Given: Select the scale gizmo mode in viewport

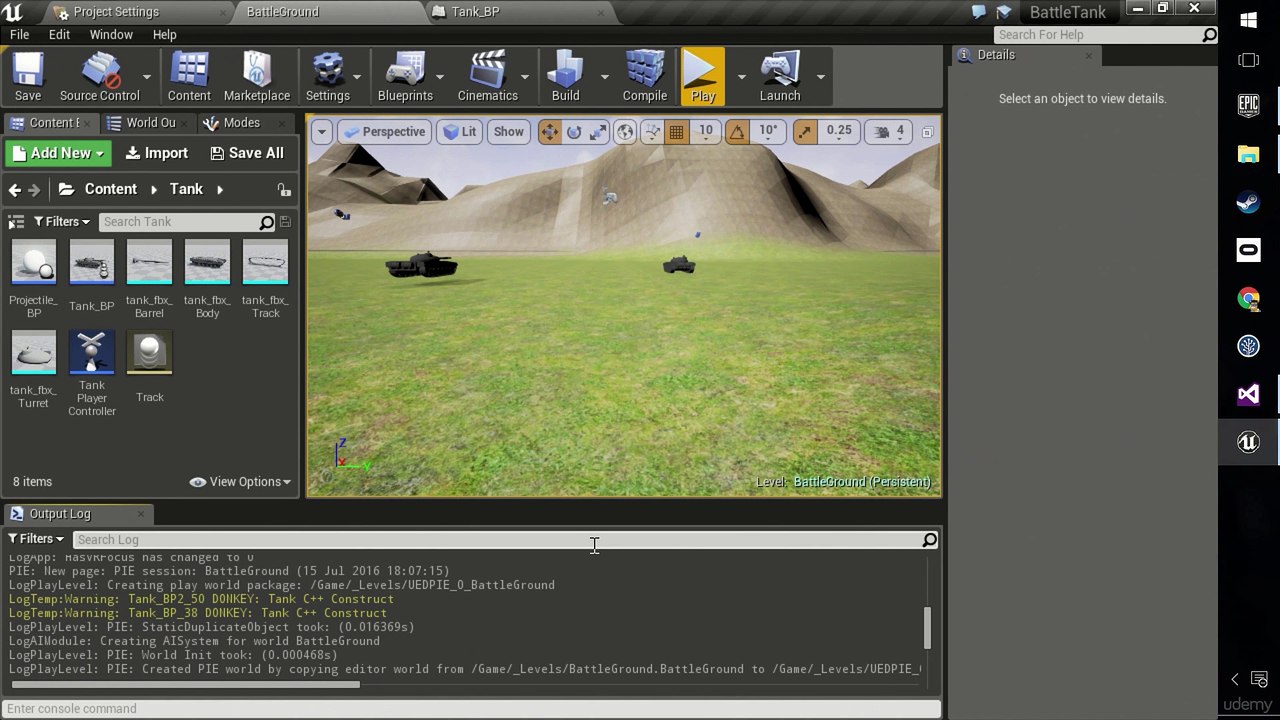Looking at the screenshot, I should coord(598,132).
